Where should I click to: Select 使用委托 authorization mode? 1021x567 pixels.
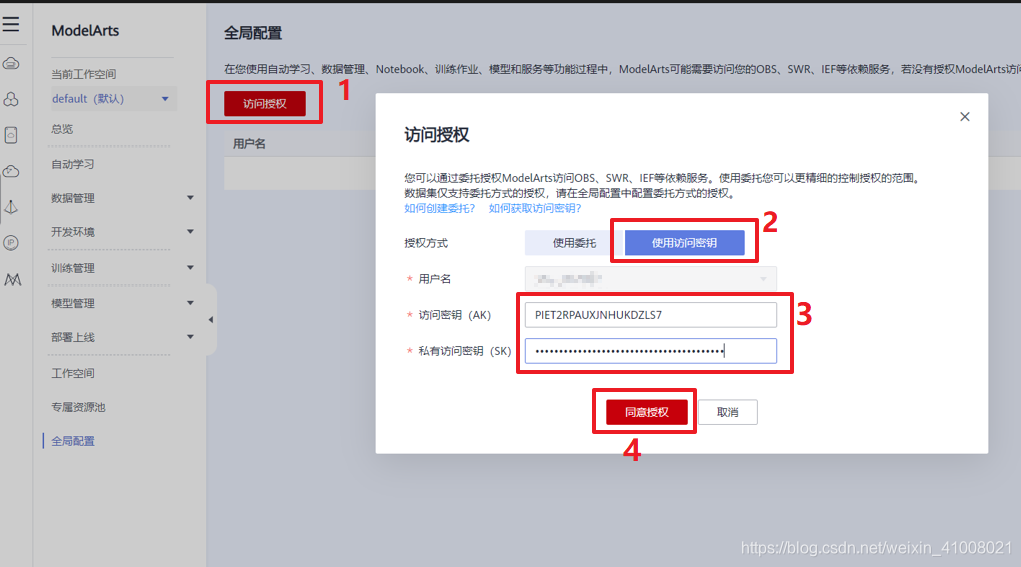pos(574,243)
